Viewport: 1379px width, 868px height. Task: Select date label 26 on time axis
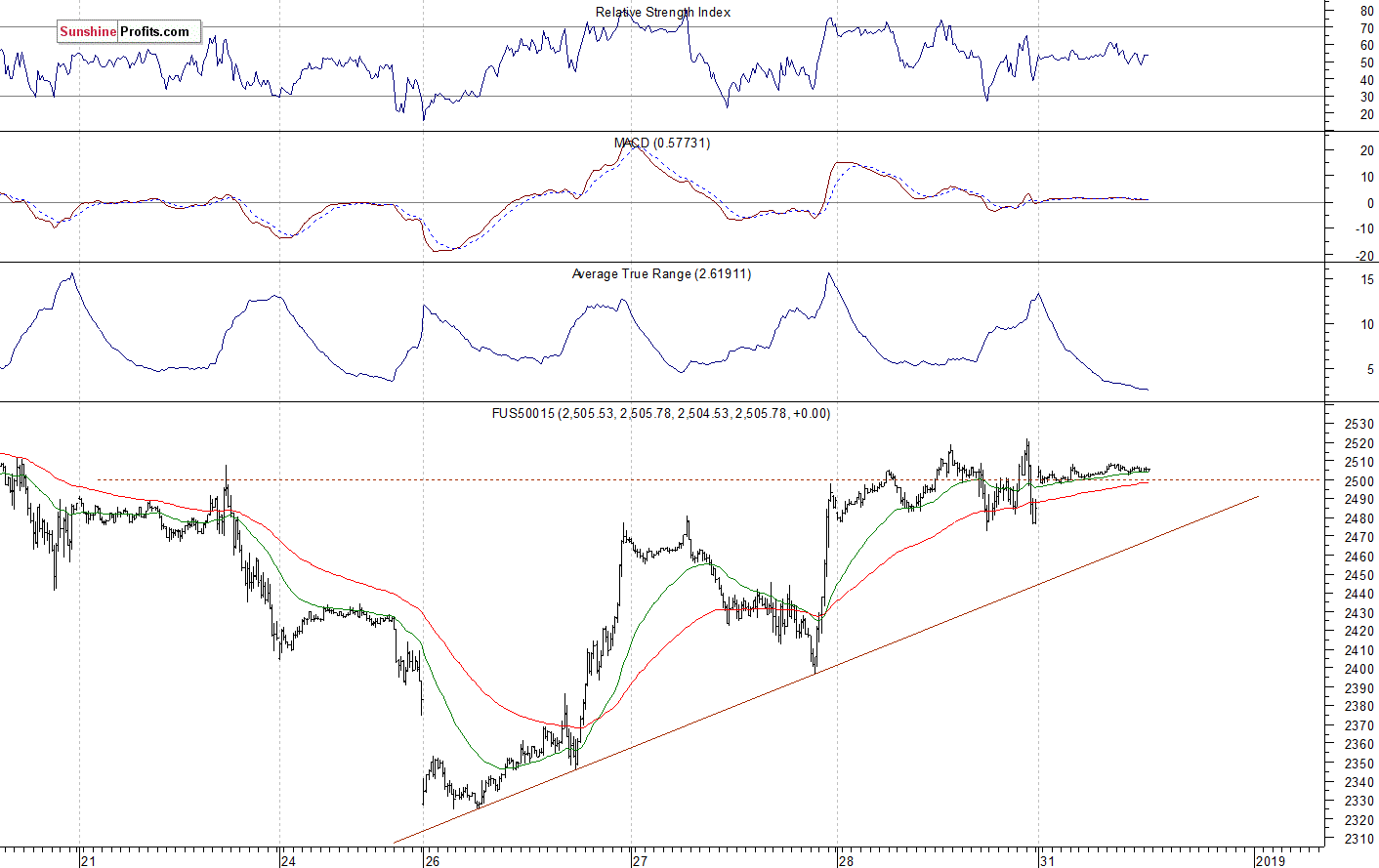433,861
